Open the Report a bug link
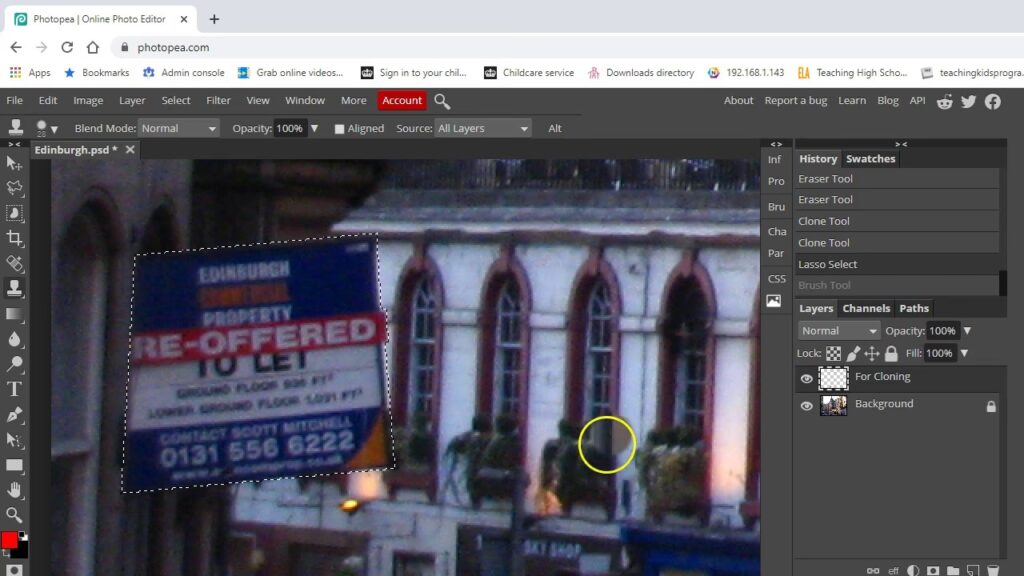The image size is (1024, 576). pyautogui.click(x=795, y=101)
